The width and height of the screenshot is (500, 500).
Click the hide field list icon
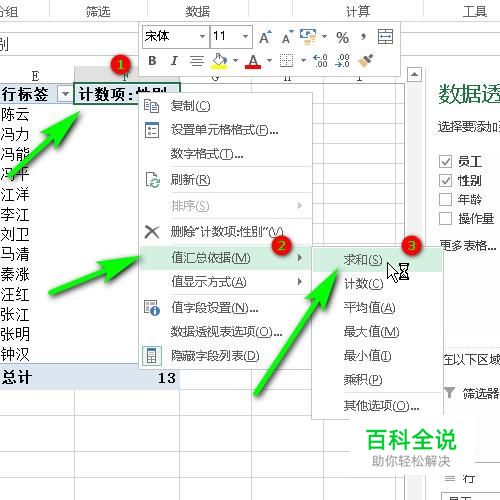coord(152,356)
